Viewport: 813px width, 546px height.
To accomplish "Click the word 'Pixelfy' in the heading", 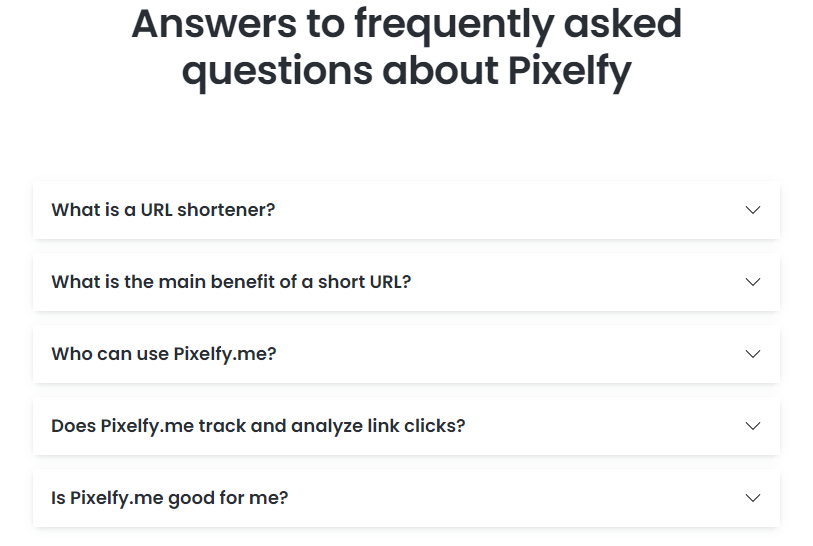I will [569, 72].
